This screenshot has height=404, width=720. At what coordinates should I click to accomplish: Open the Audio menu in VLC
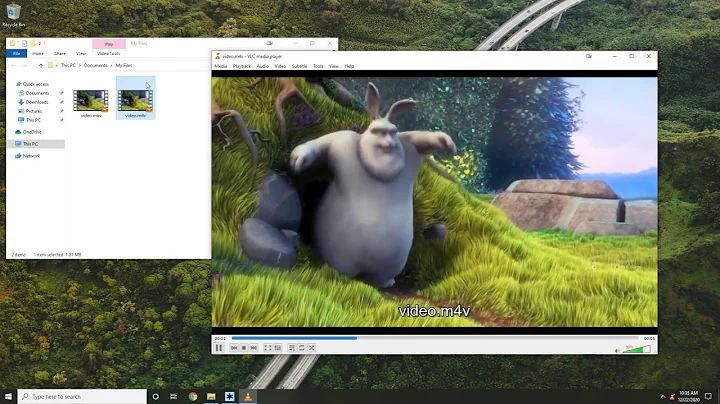[x=262, y=66]
